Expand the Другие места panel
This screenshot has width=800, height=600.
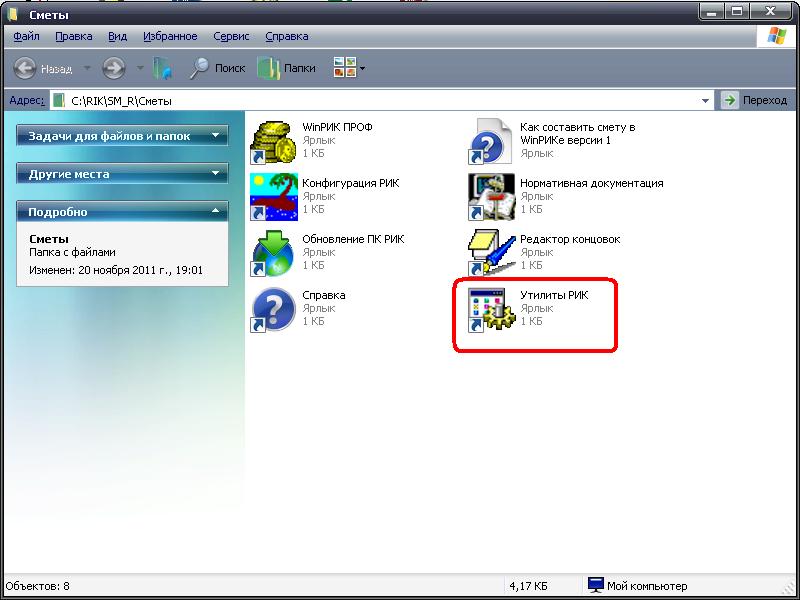click(122, 174)
